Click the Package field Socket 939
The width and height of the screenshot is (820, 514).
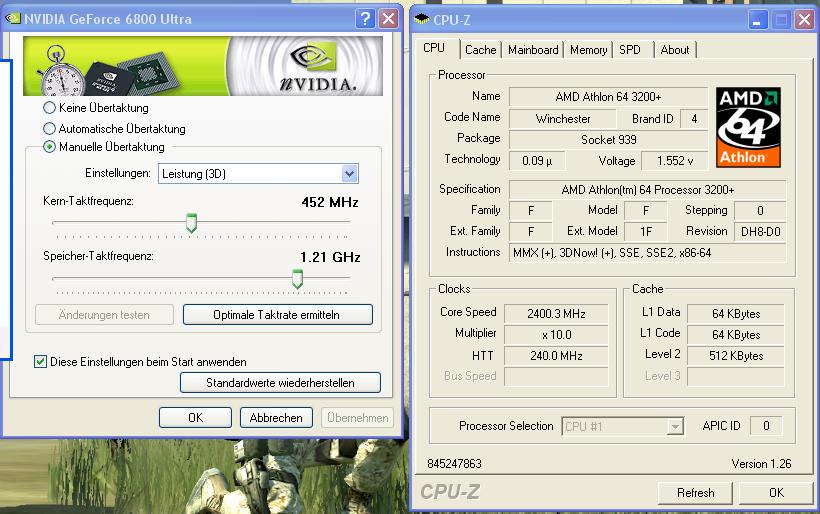(x=608, y=140)
